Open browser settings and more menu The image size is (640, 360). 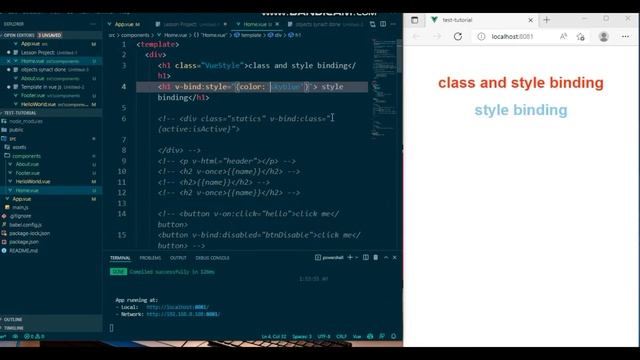[625, 36]
